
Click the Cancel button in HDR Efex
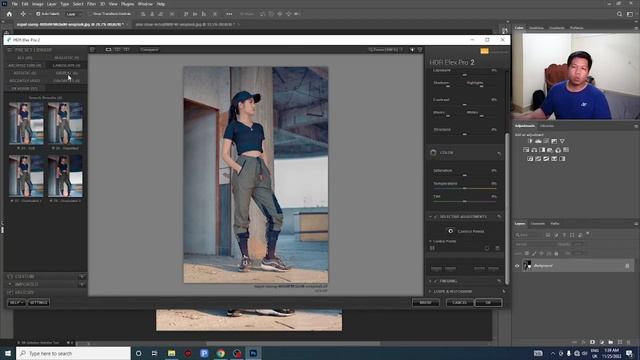(460, 302)
